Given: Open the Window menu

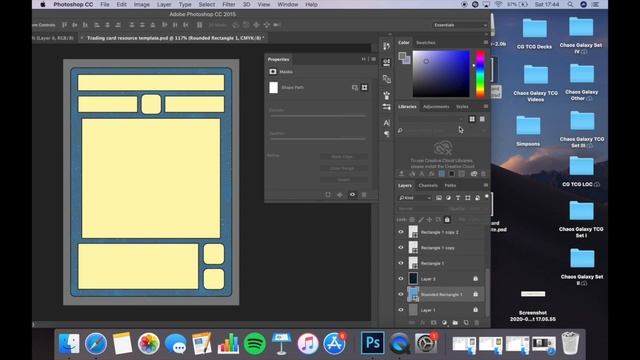Looking at the screenshot, I should [288, 4].
